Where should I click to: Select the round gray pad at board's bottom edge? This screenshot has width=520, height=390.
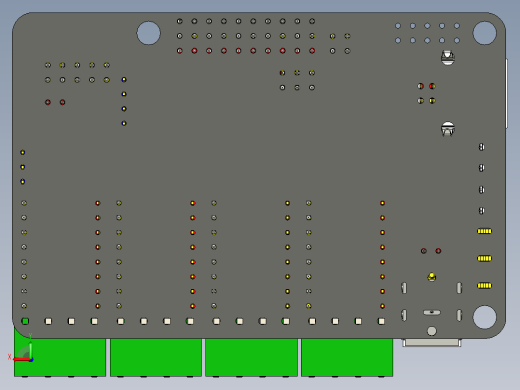pyautogui.click(x=432, y=331)
